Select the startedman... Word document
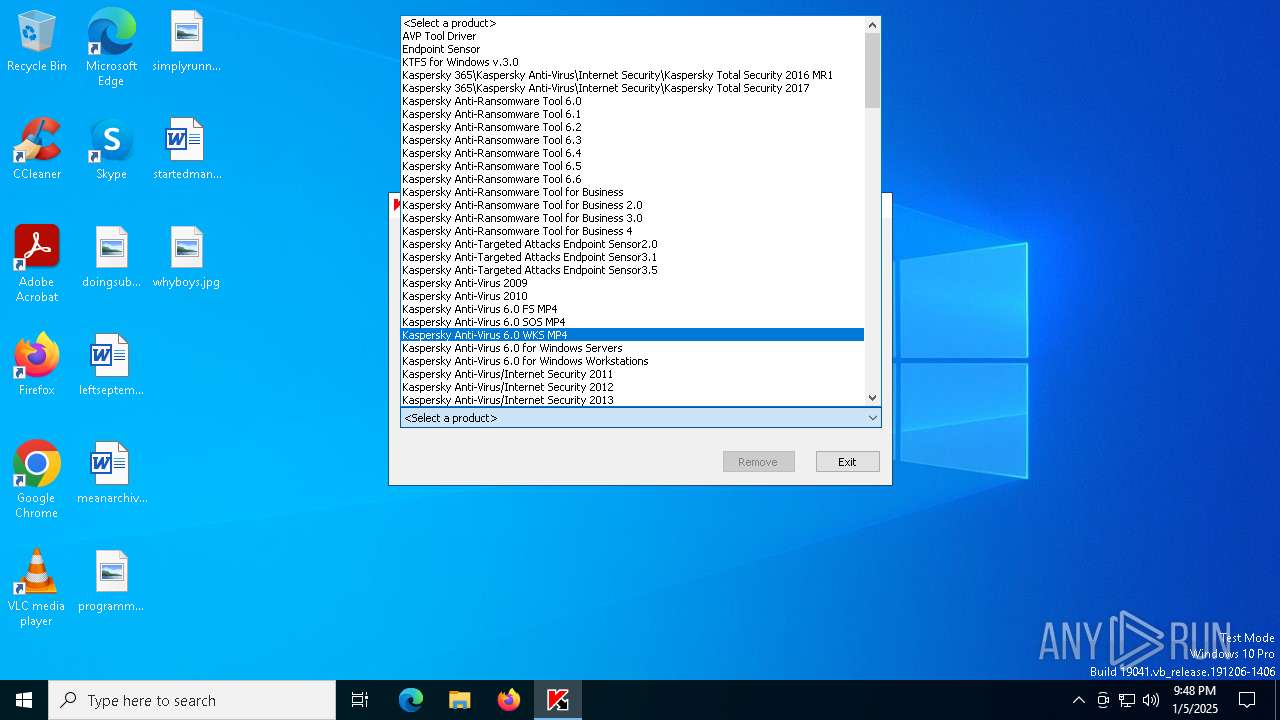Viewport: 1280px width, 720px height. coord(186,150)
